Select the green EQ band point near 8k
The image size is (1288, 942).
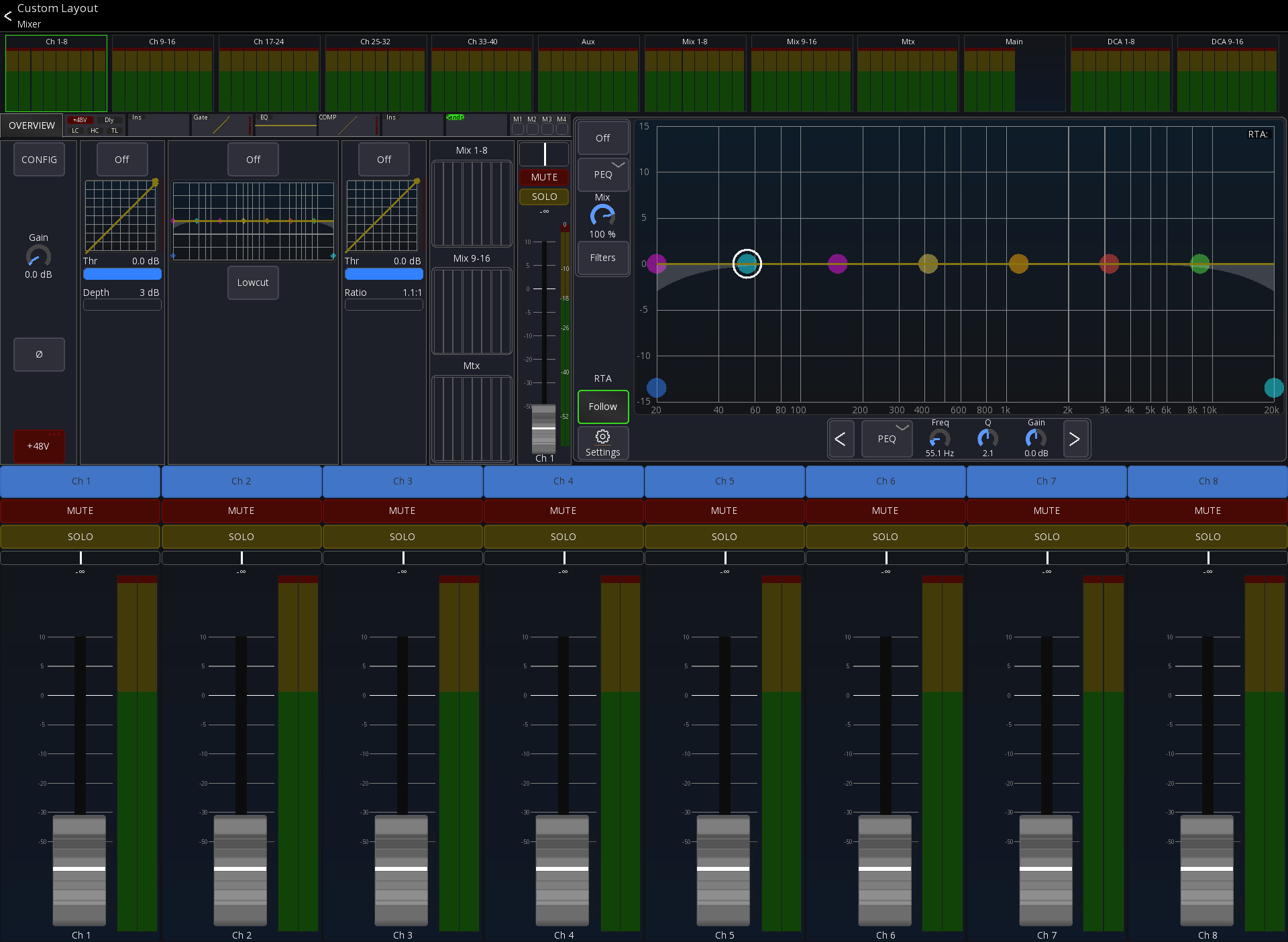(1199, 264)
